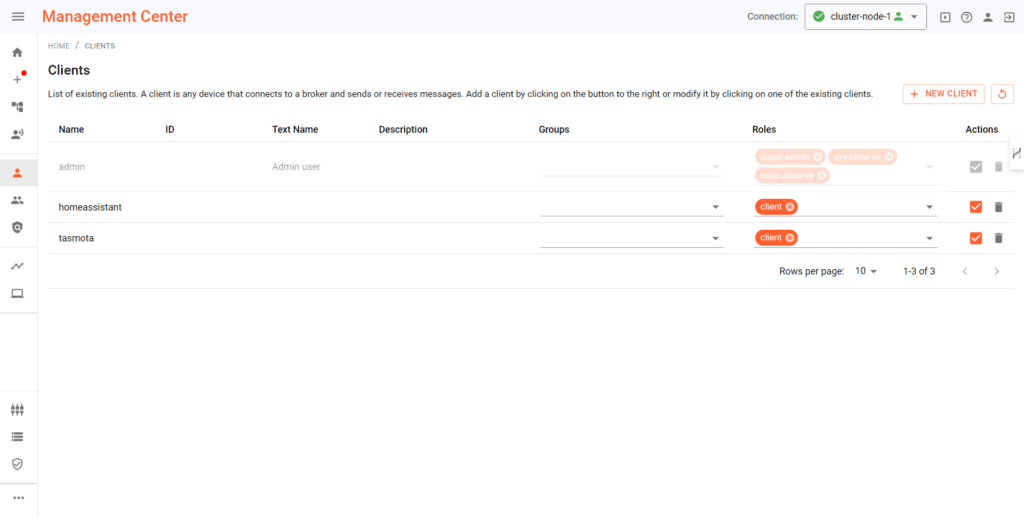Disable the homeassistant client checkbox
Viewport: 1024px width, 517px height.
point(976,207)
